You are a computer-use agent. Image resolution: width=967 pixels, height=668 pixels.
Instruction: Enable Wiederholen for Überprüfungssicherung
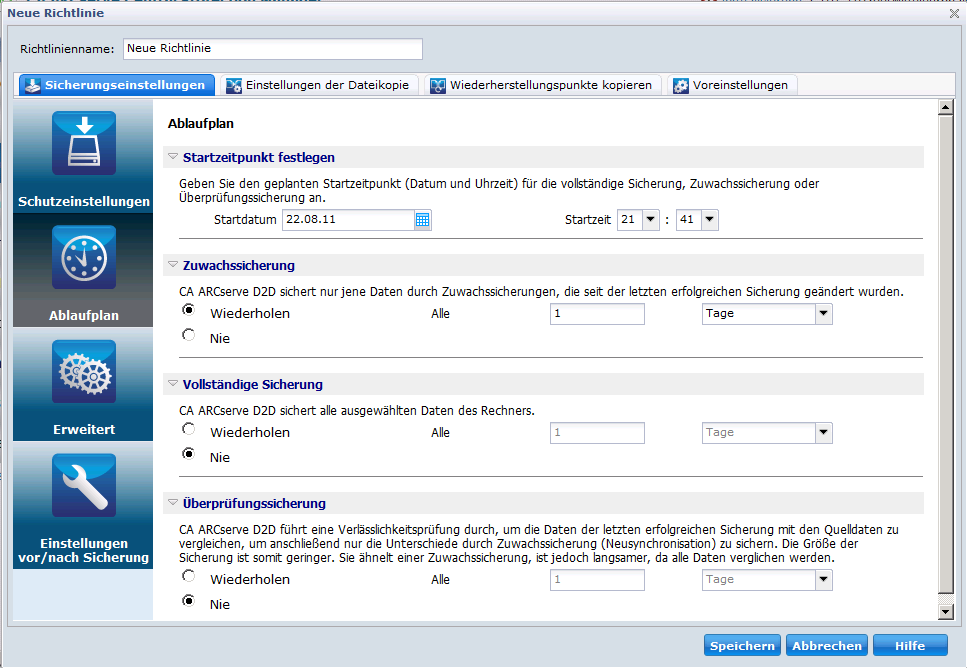point(189,576)
